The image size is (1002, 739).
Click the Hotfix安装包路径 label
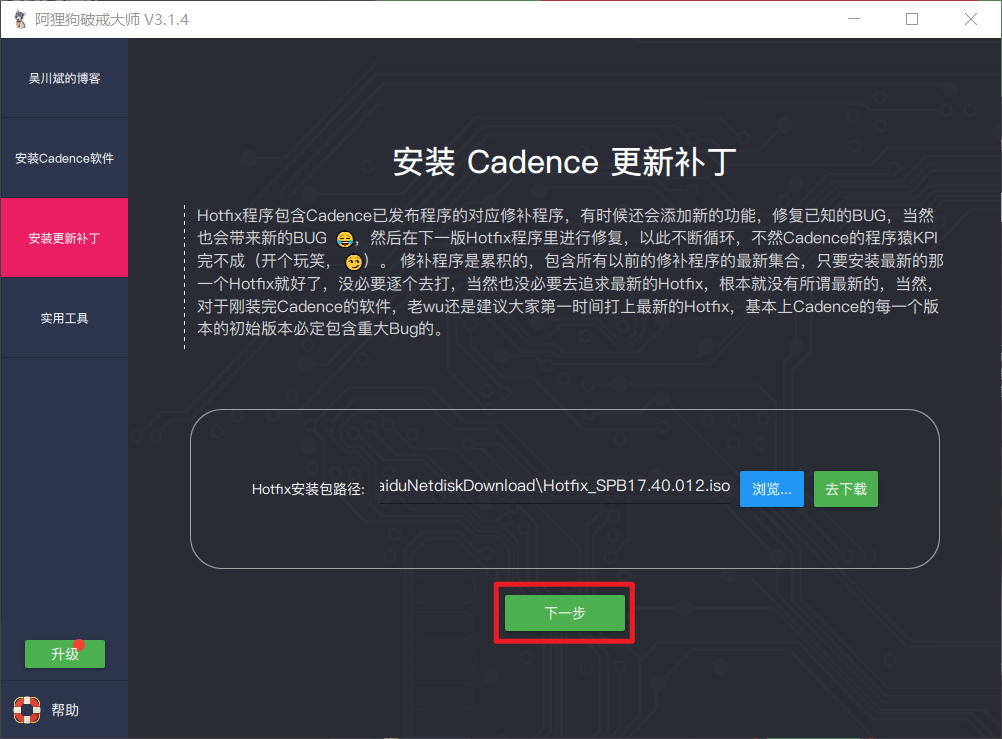[x=308, y=490]
